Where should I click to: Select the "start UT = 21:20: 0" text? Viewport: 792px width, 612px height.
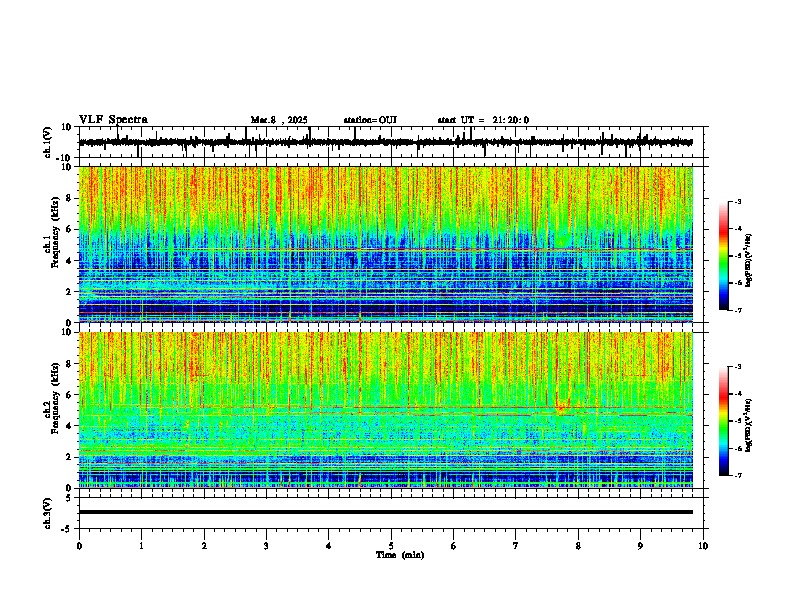[x=483, y=120]
